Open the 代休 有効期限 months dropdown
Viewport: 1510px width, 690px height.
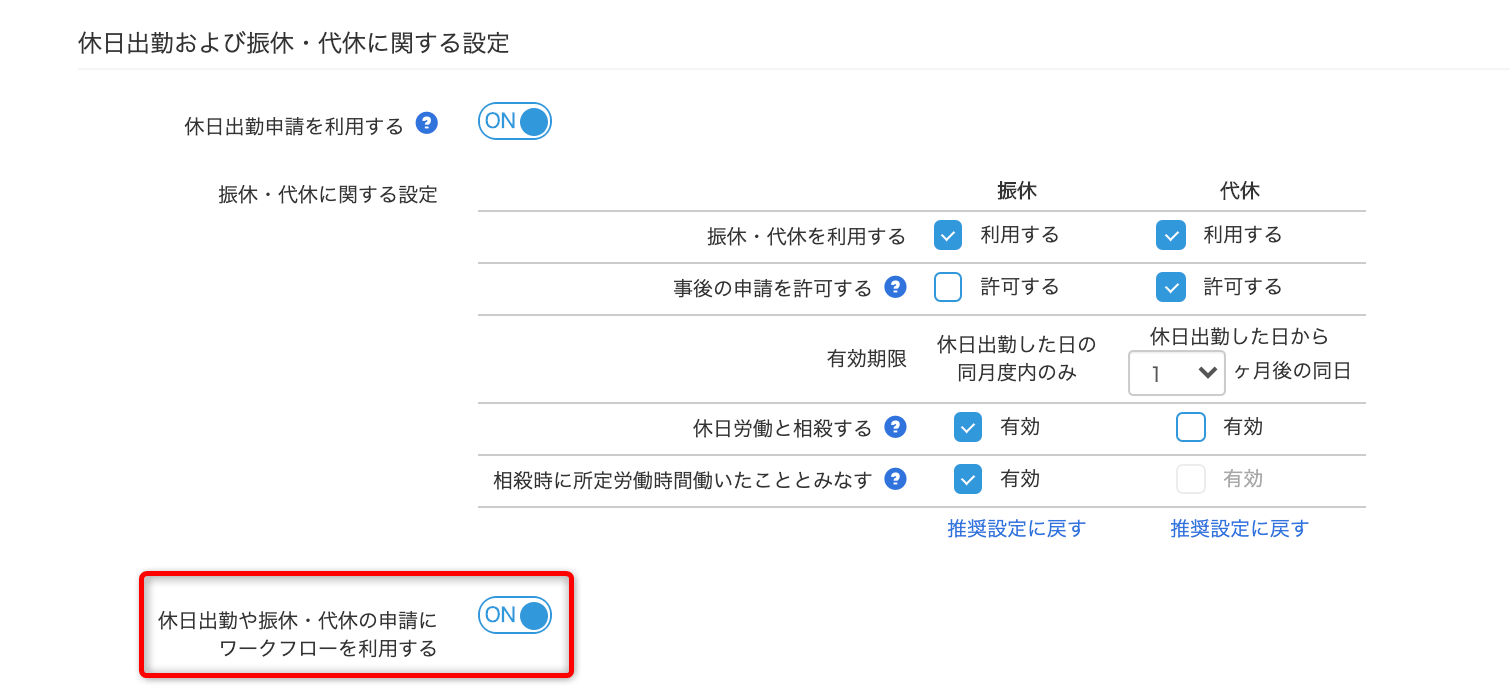[x=1177, y=373]
